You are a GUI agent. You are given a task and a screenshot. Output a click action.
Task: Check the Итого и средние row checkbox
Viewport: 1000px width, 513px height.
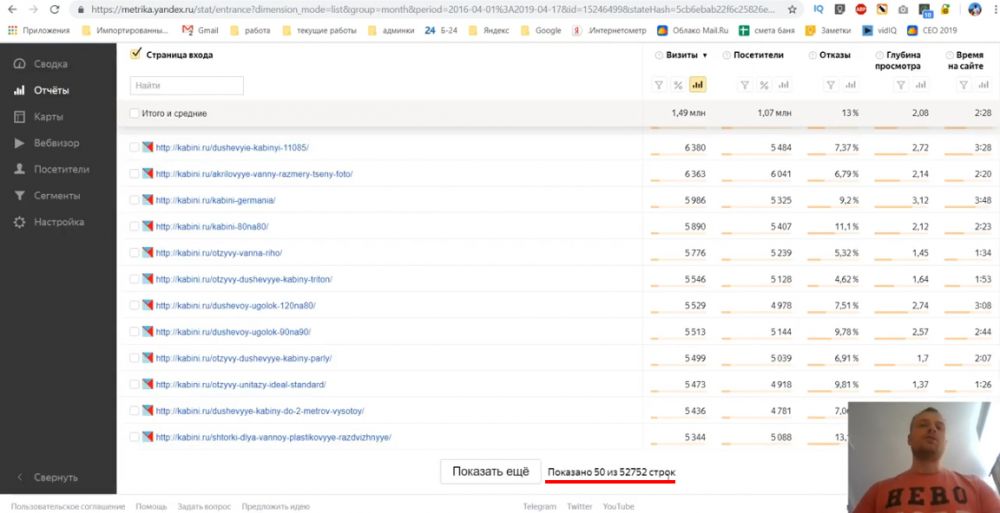point(135,114)
